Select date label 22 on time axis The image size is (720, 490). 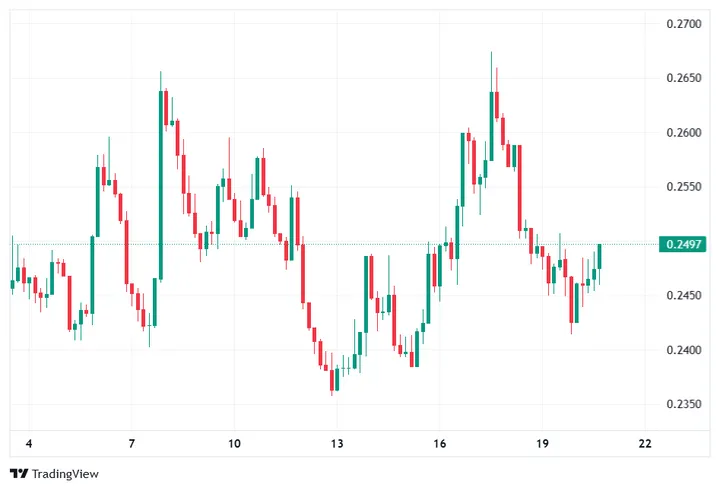point(645,443)
